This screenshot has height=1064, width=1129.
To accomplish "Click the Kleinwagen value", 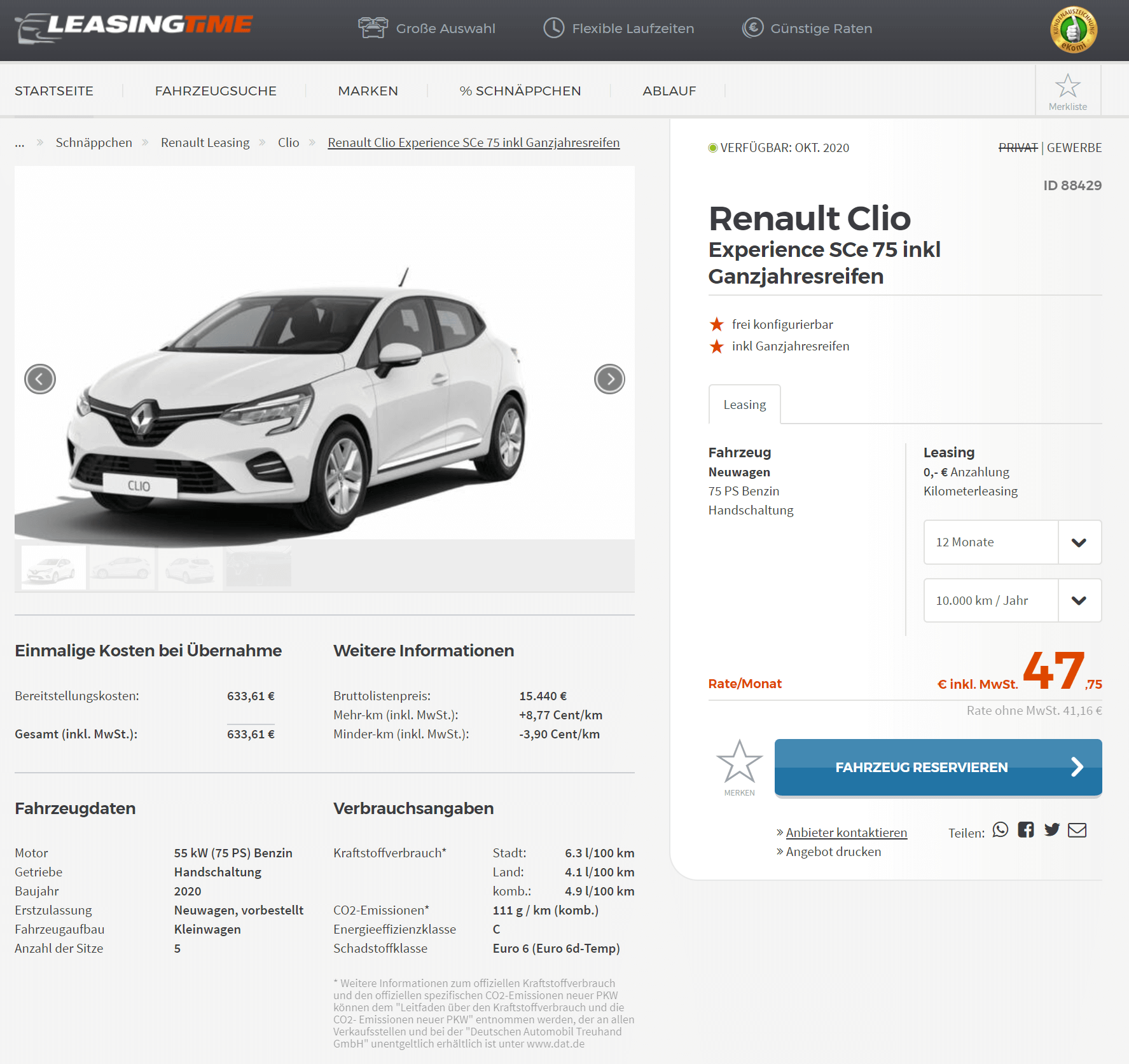I will click(x=207, y=929).
